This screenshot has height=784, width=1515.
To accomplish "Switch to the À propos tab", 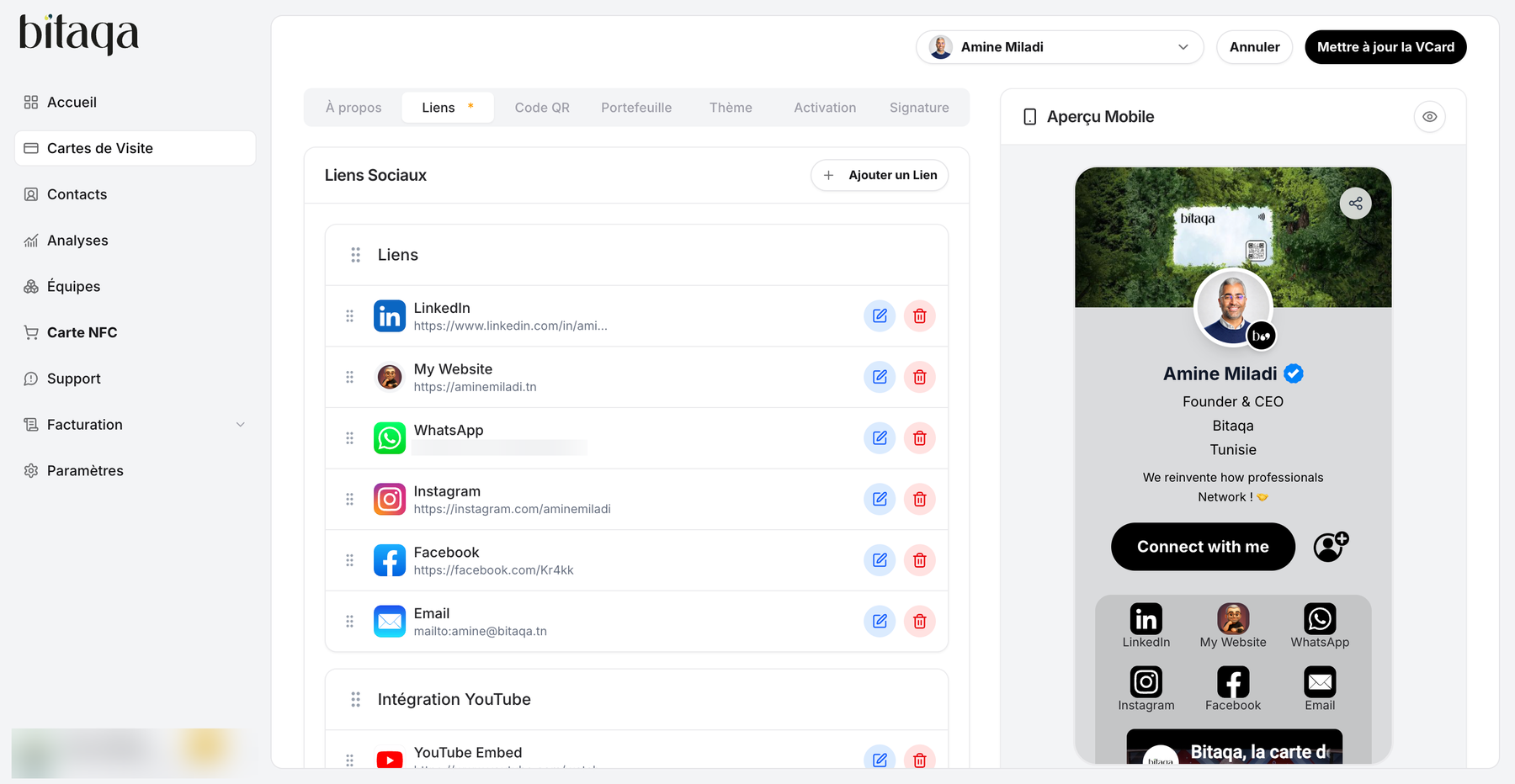I will point(353,108).
